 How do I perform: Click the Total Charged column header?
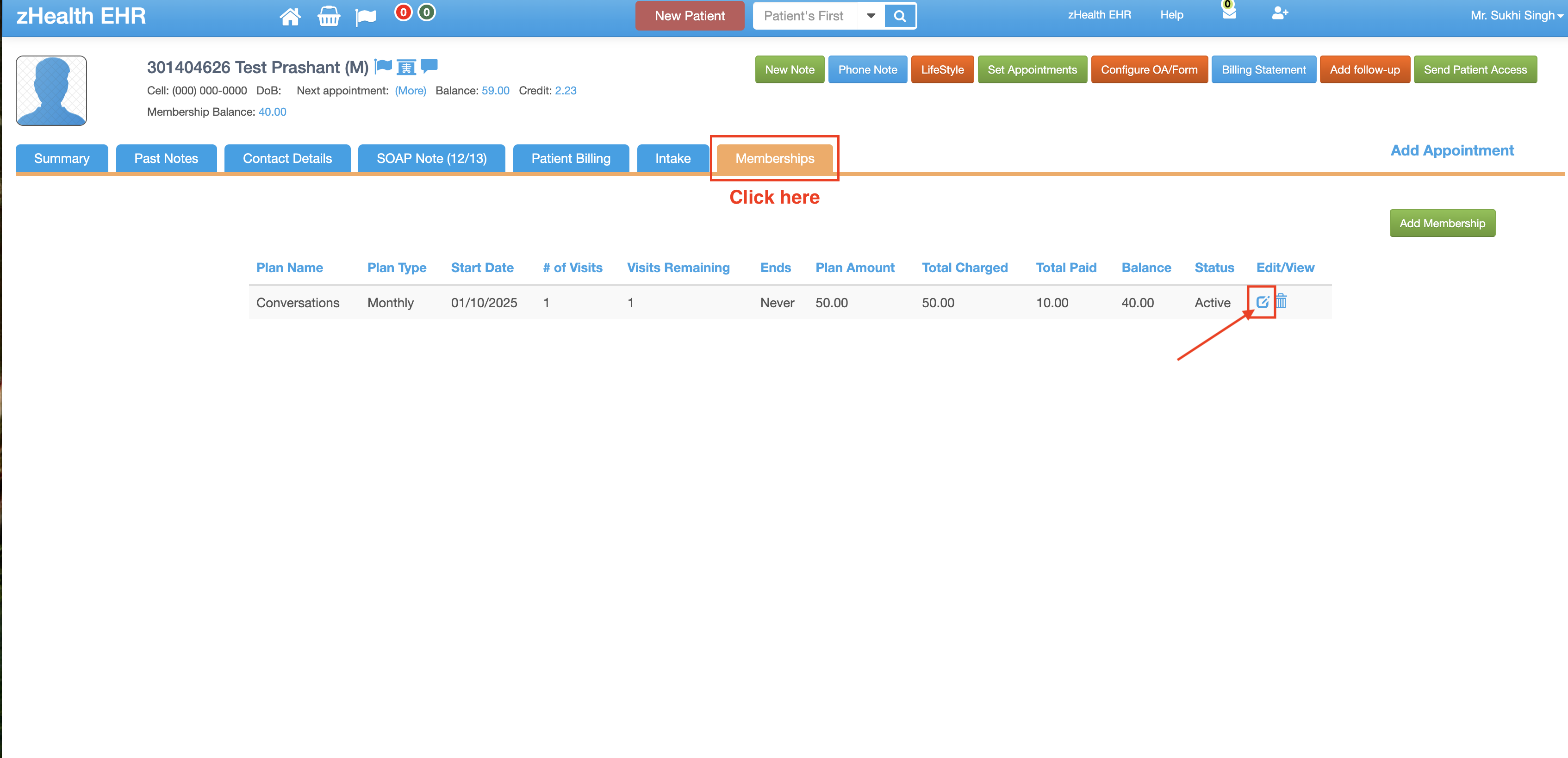(x=965, y=268)
